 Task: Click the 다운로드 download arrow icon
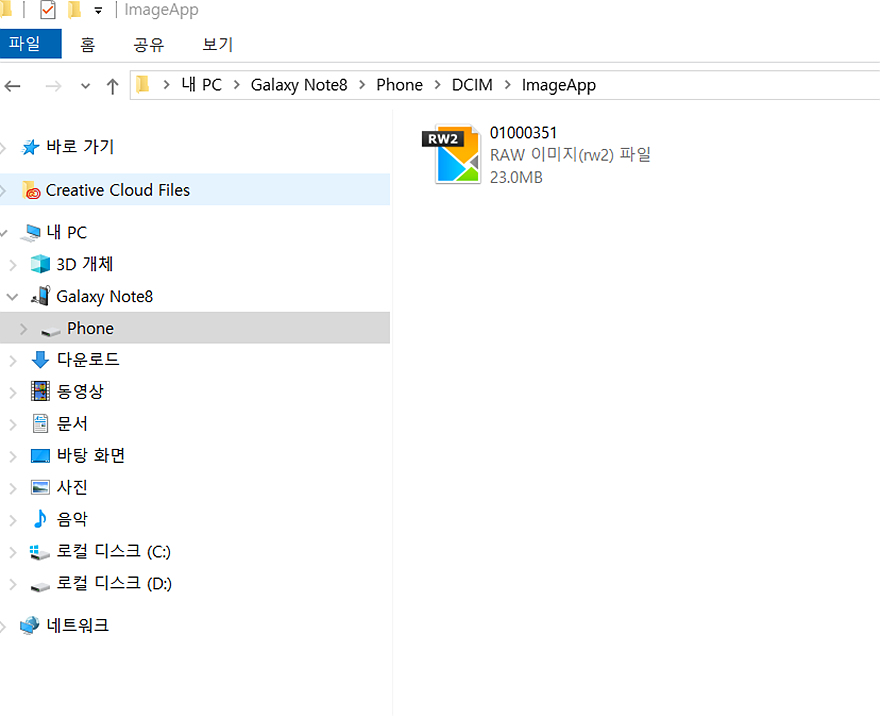click(40, 360)
